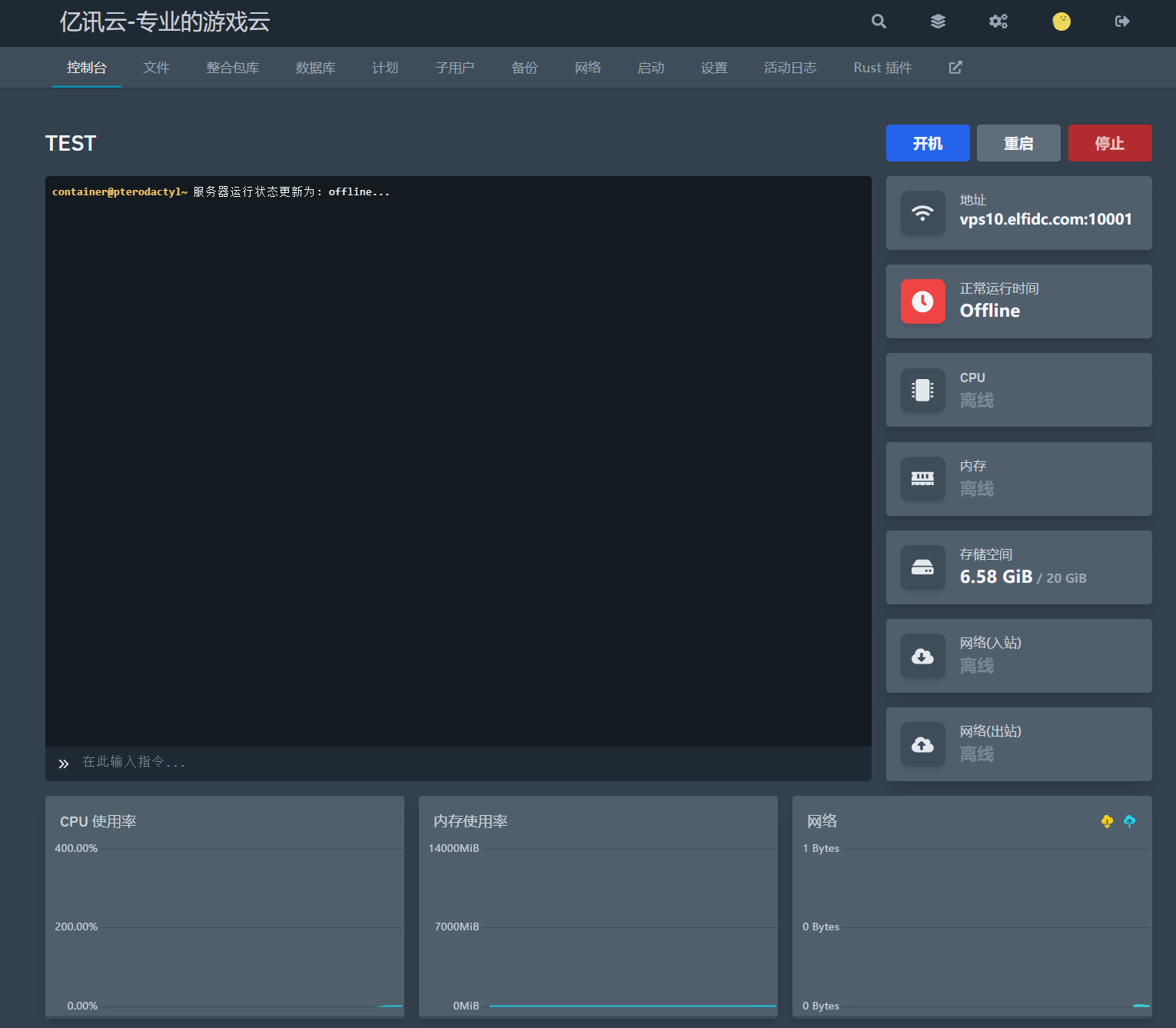Click the 200.00% axis label

pos(76,927)
